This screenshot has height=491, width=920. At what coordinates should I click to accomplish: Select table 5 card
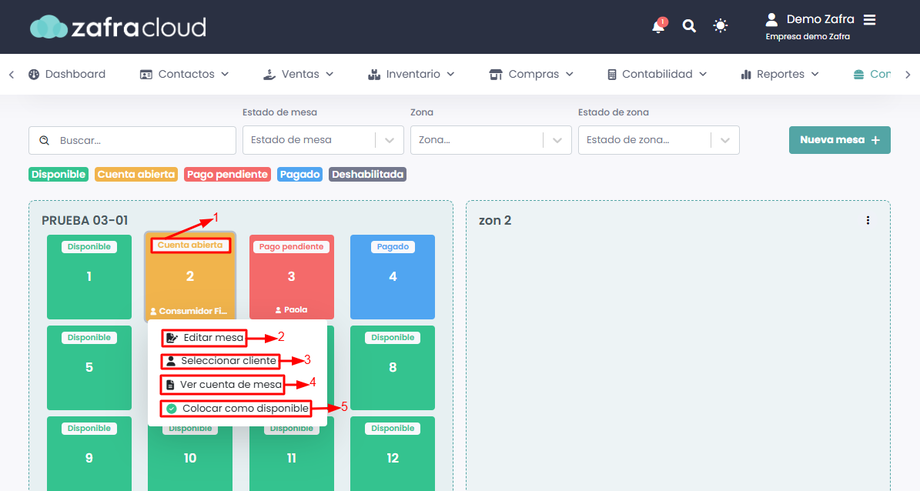89,368
